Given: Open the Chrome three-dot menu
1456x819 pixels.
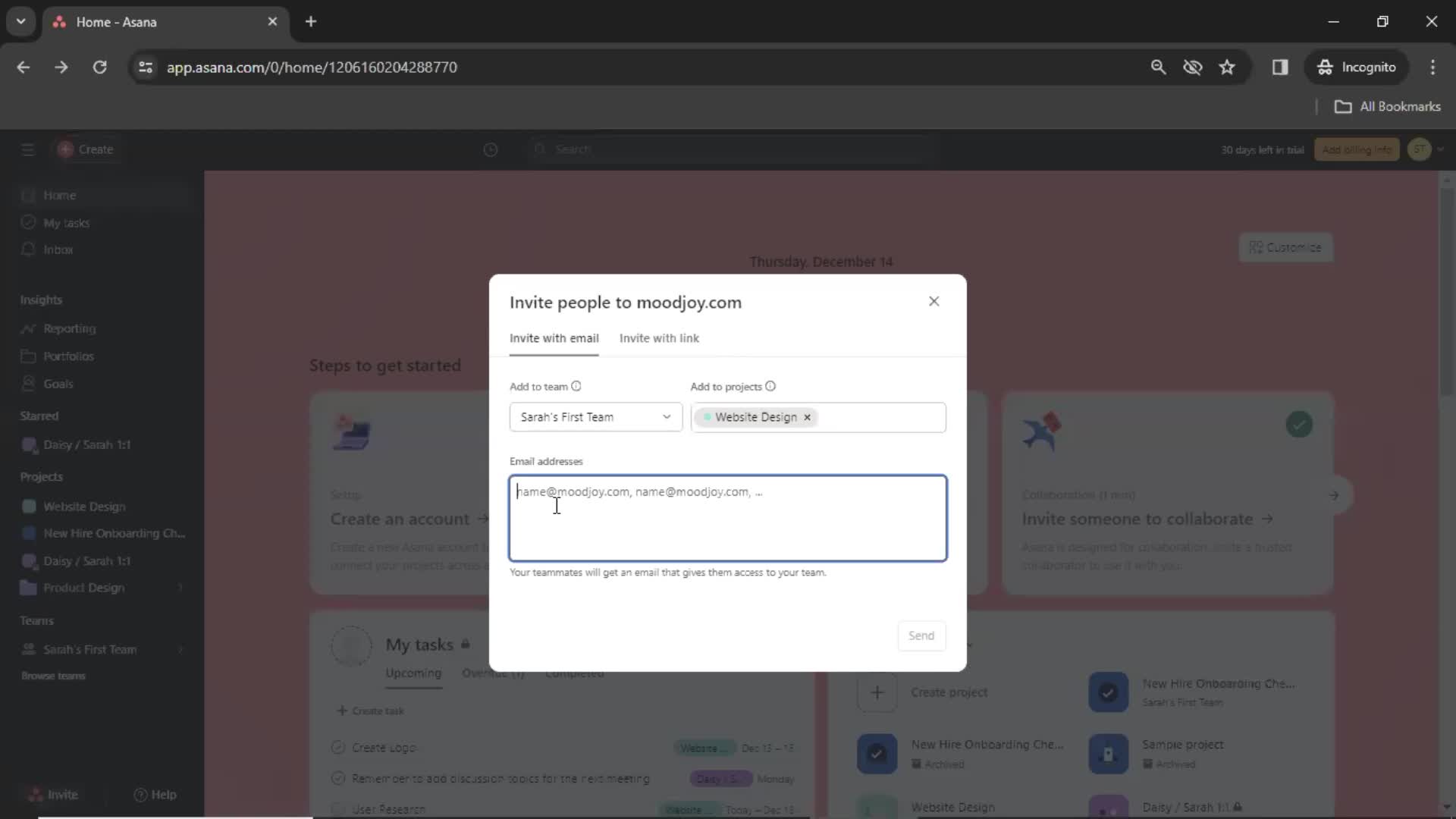Looking at the screenshot, I should (1432, 67).
